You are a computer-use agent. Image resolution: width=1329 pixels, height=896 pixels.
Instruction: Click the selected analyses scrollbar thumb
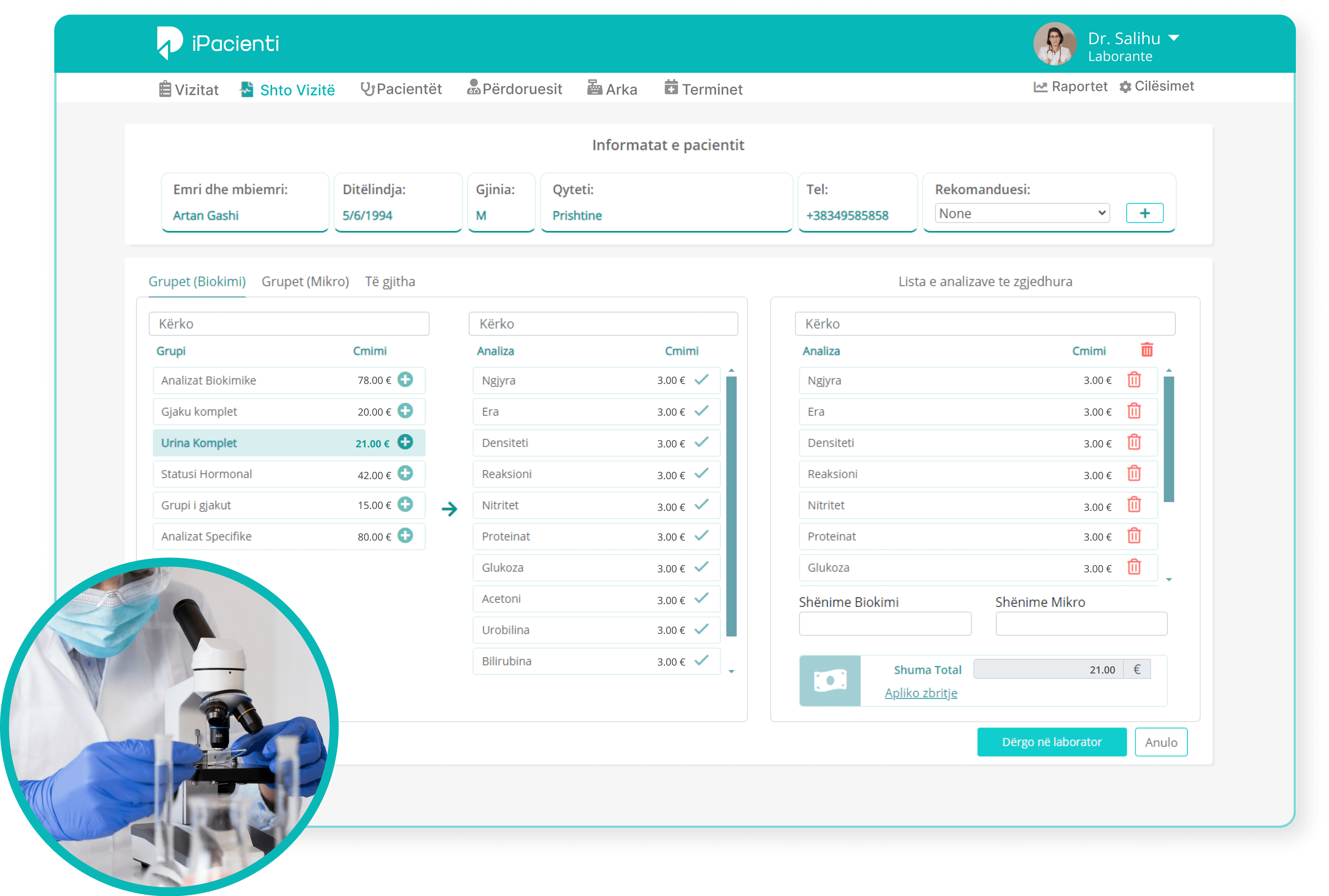1169,439
